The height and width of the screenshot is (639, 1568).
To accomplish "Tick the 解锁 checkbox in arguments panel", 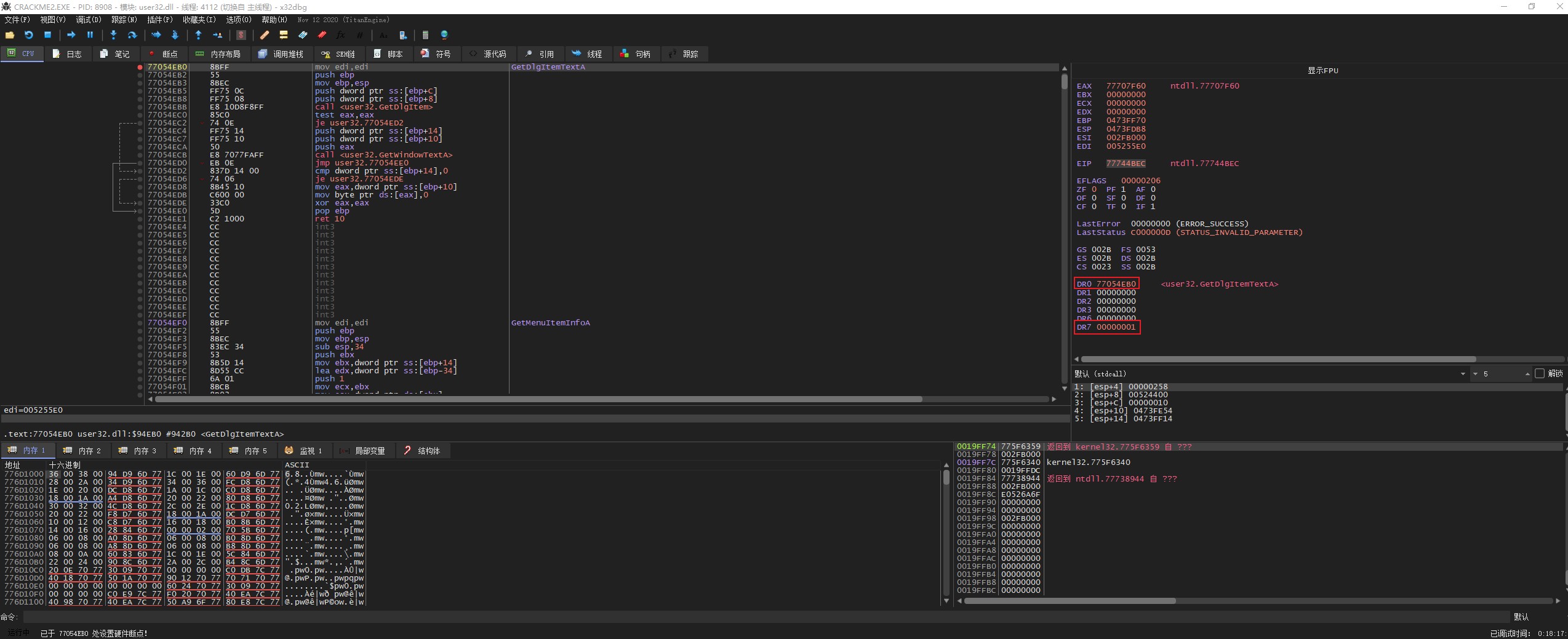I will (x=1540, y=373).
